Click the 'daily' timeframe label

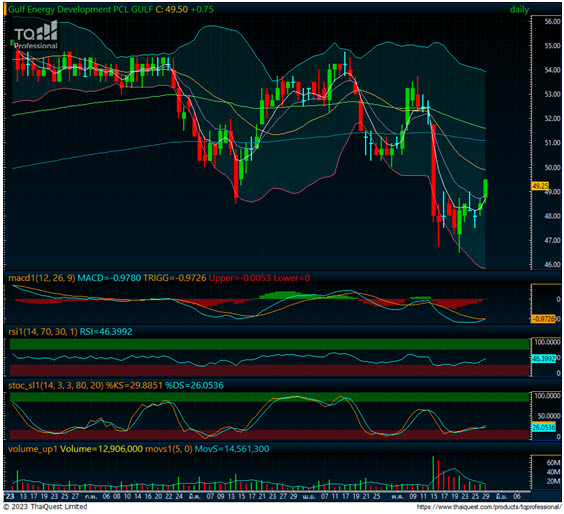(519, 10)
